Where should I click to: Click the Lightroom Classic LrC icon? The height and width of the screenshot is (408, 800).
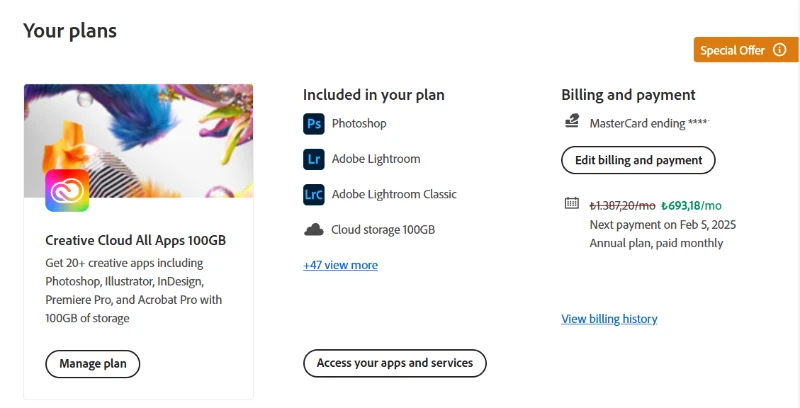click(x=313, y=194)
